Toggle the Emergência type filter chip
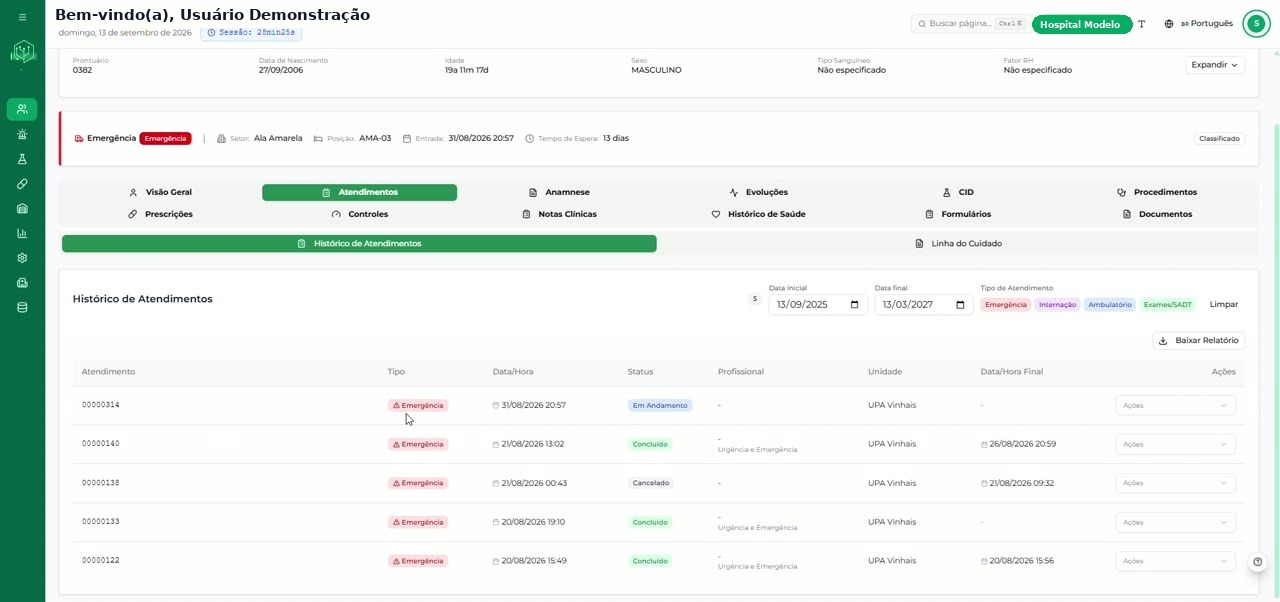Image resolution: width=1280 pixels, height=602 pixels. 1006,305
